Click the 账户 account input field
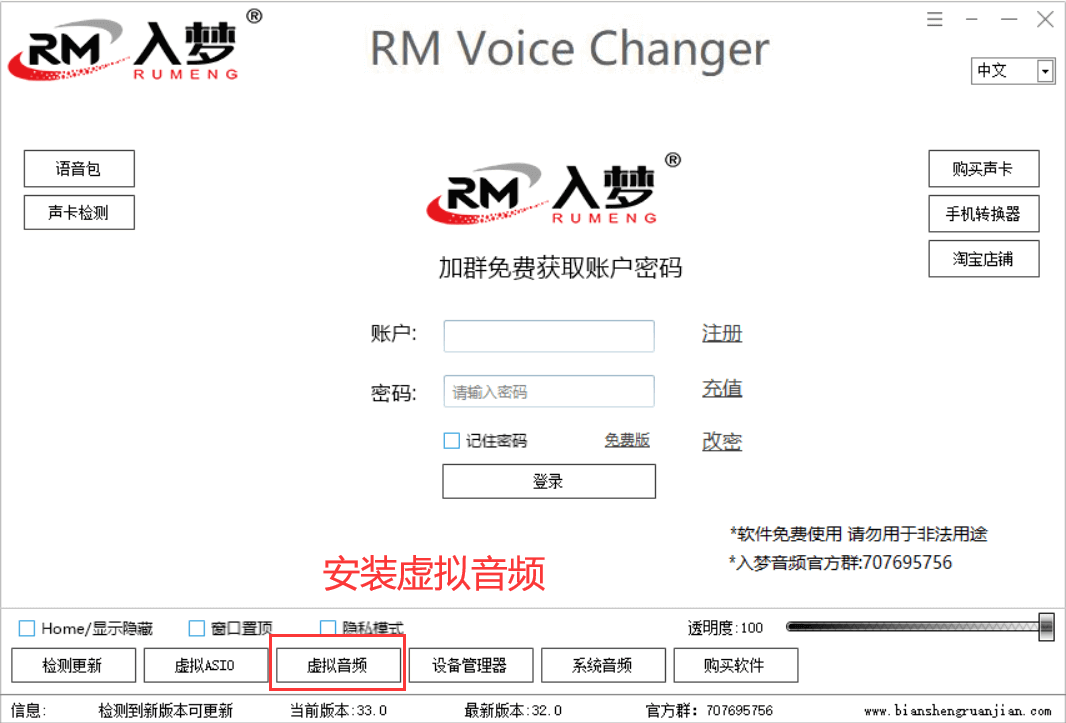The height and width of the screenshot is (723, 1066). 549,336
